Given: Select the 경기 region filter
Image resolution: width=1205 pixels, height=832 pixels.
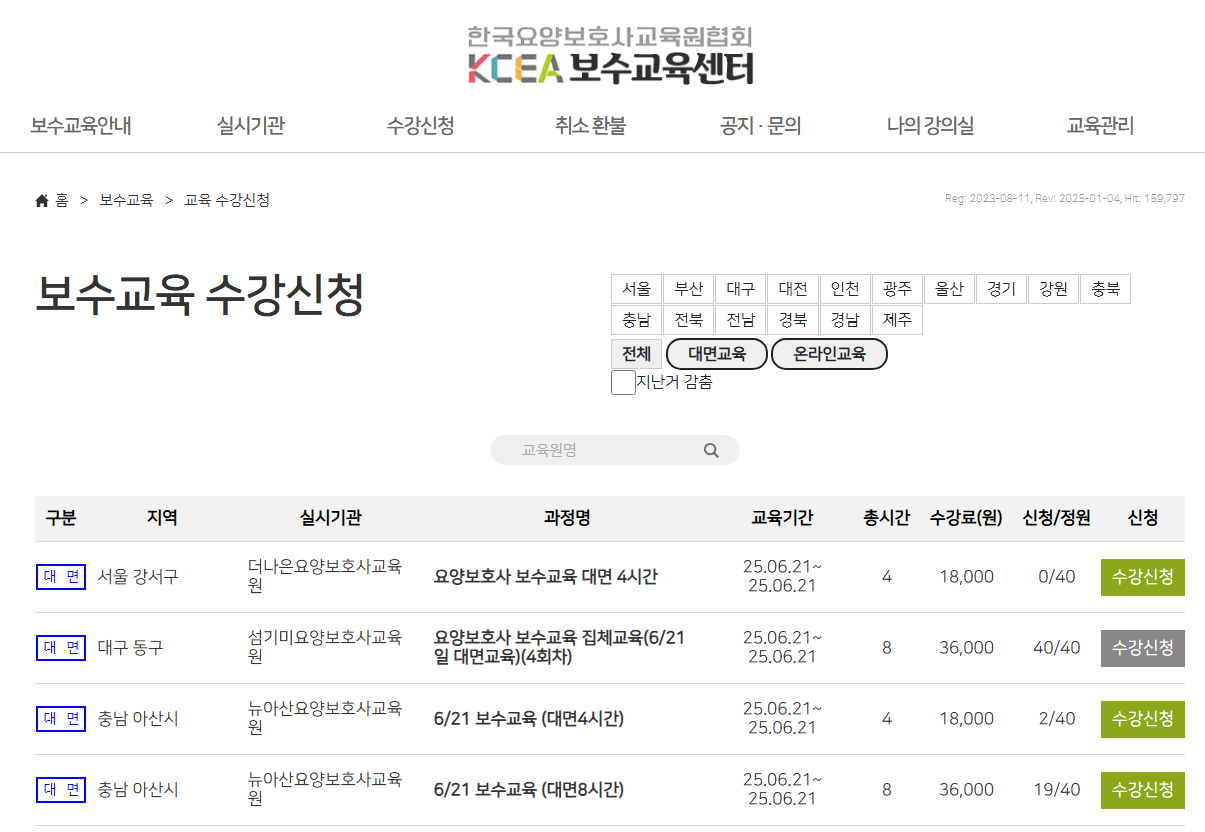Looking at the screenshot, I should click(x=1001, y=288).
